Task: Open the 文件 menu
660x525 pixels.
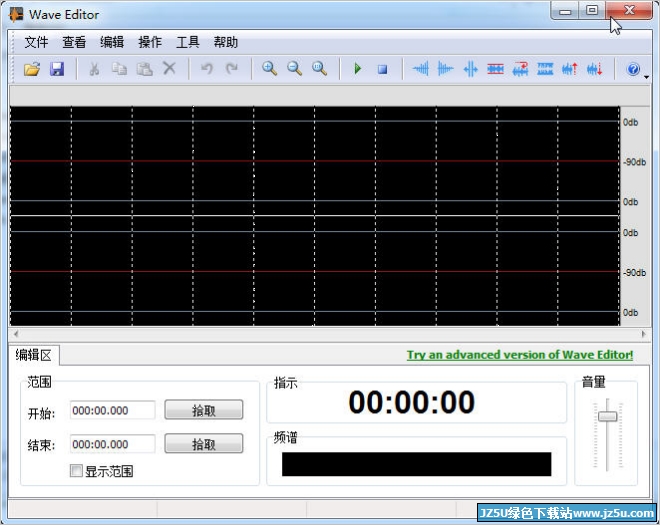Action: point(36,42)
